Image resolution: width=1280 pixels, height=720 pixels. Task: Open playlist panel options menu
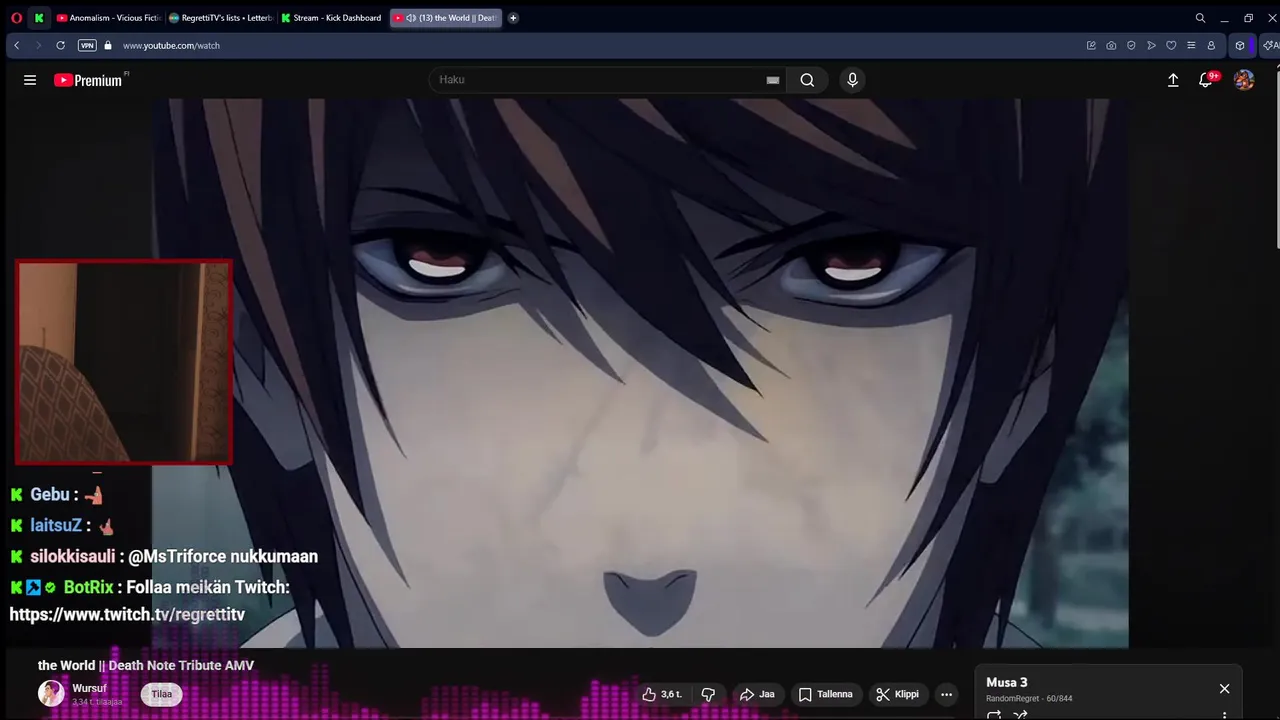[x=1224, y=715]
